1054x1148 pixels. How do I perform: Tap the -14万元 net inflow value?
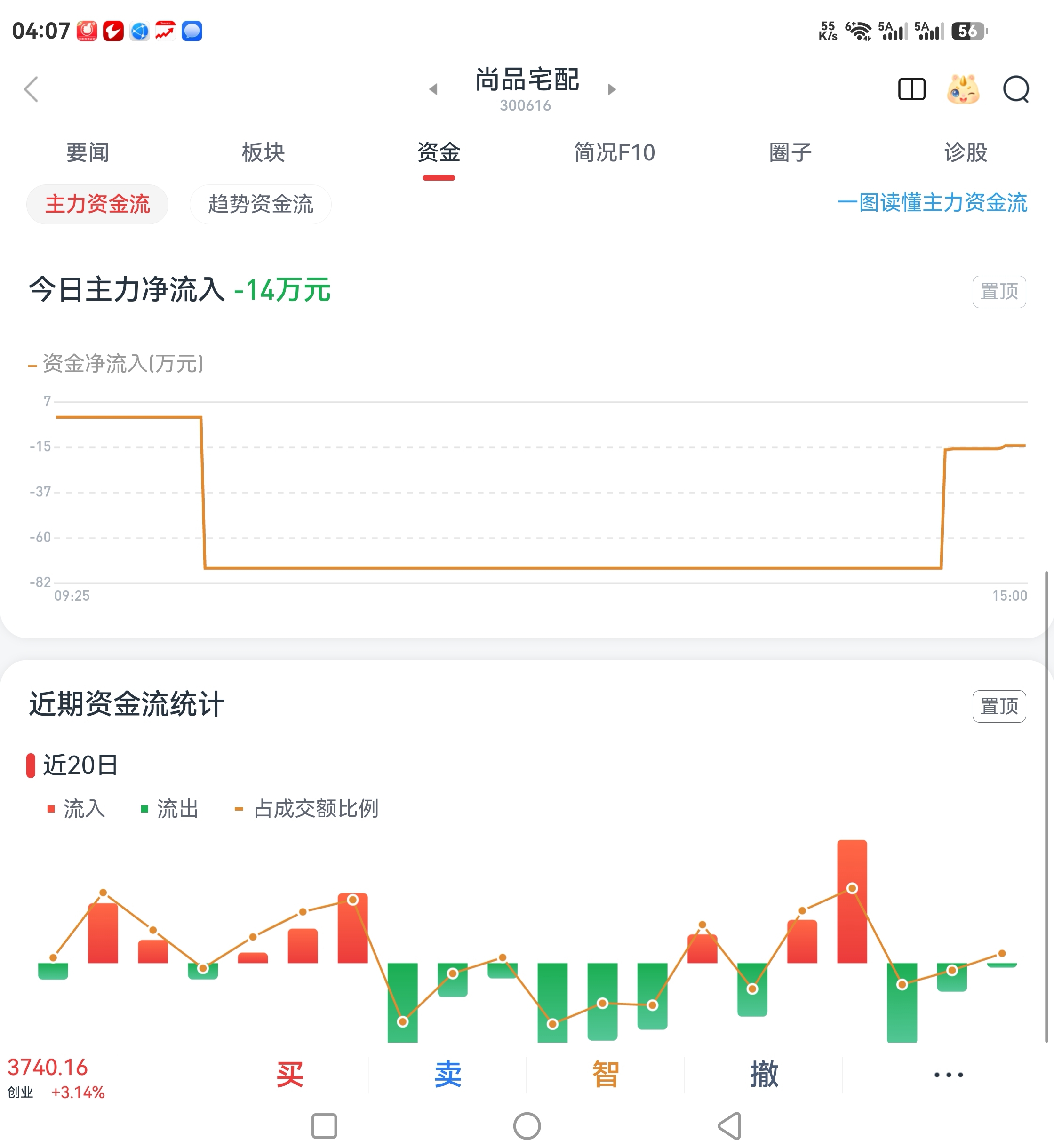[x=282, y=290]
